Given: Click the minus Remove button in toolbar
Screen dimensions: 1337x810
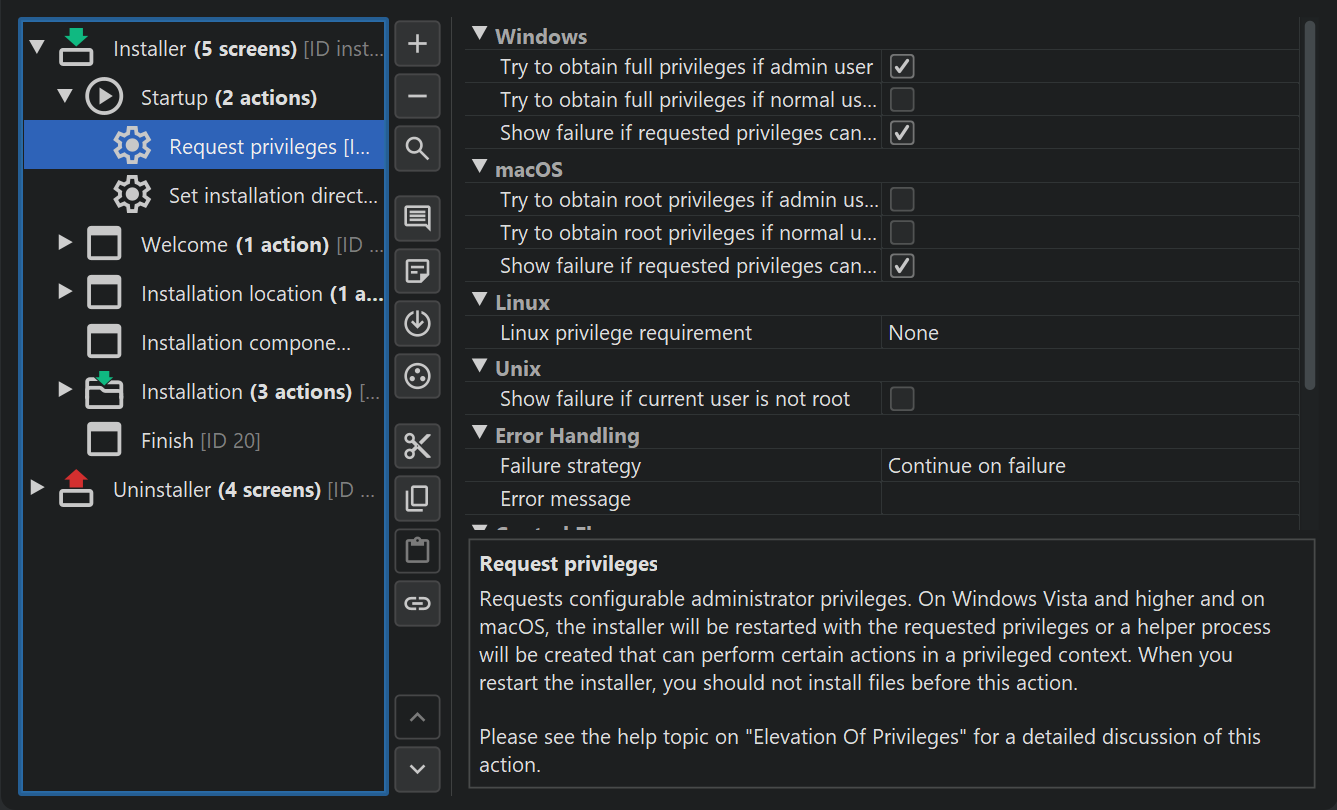Looking at the screenshot, I should (x=418, y=97).
